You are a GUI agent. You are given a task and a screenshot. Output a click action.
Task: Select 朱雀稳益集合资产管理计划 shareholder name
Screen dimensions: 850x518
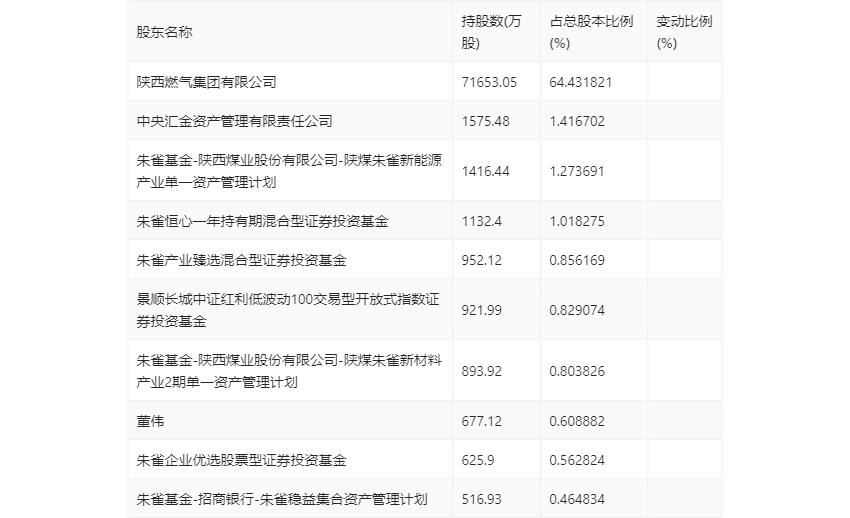coord(282,499)
